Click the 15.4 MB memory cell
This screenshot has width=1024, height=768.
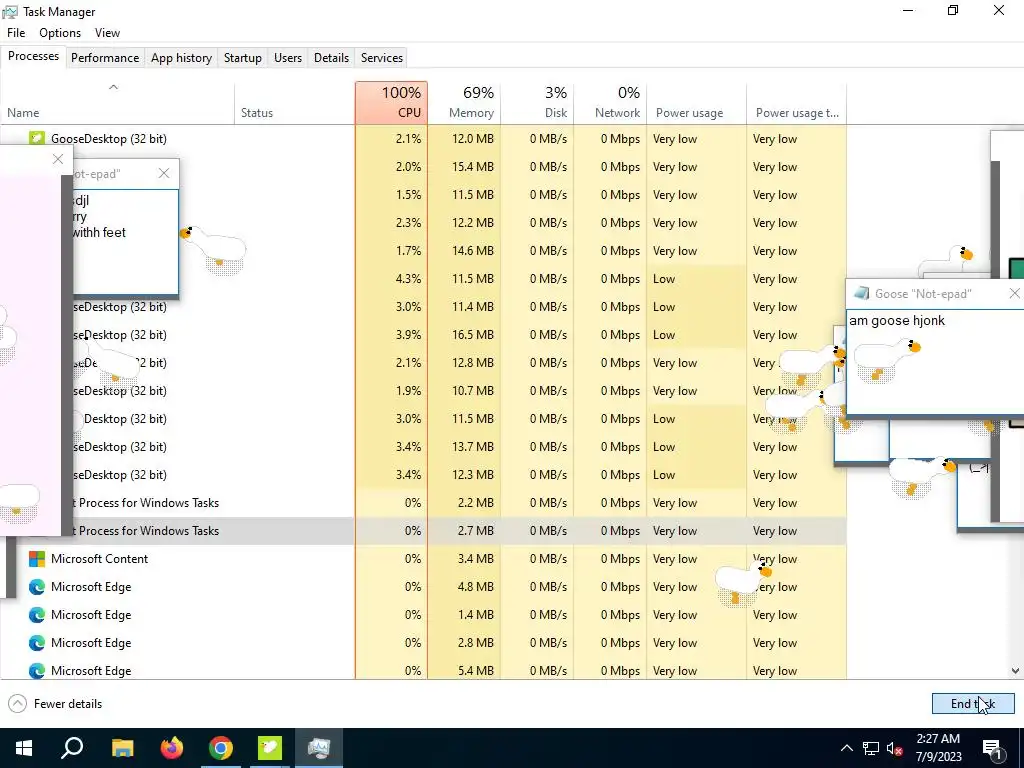(x=464, y=167)
